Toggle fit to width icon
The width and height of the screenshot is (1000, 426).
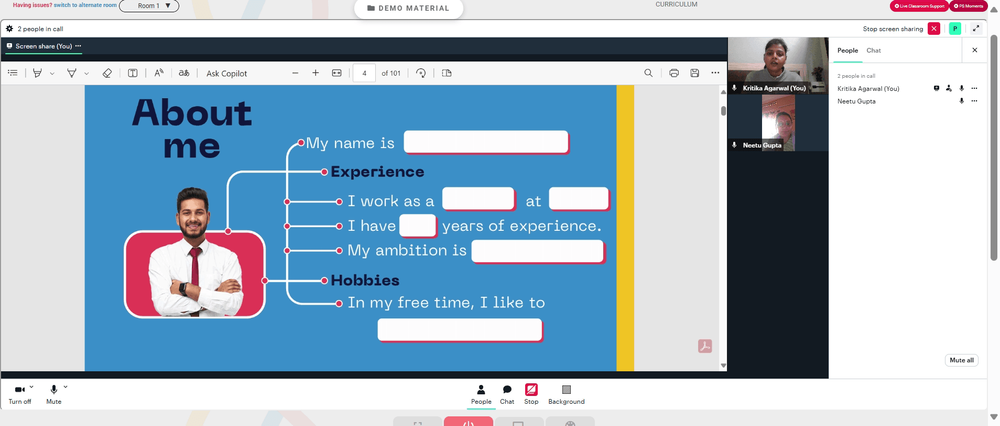click(337, 73)
